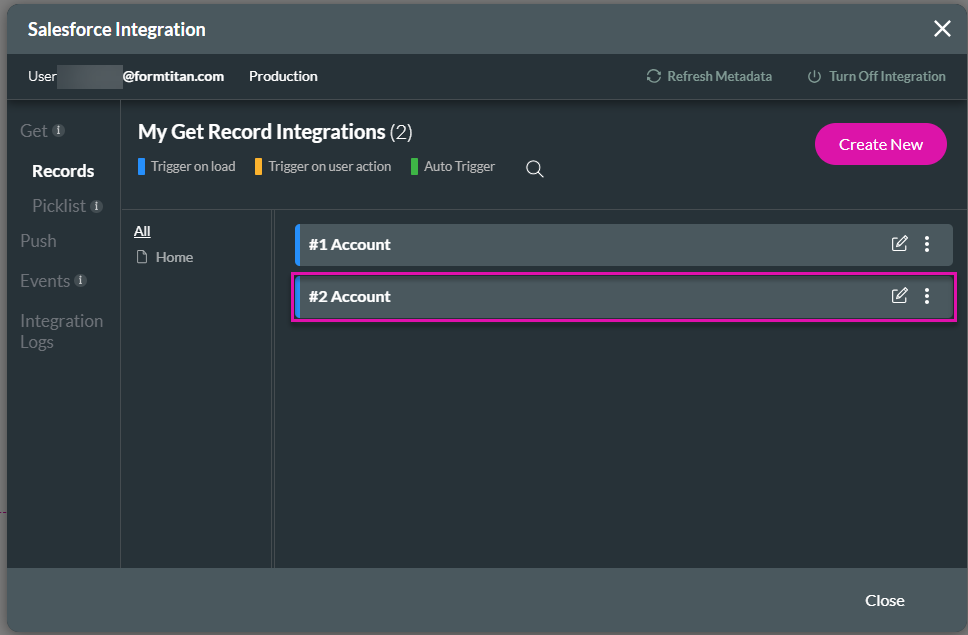Click the Close button at the bottom
Image resolution: width=968 pixels, height=635 pixels.
pyautogui.click(x=884, y=600)
